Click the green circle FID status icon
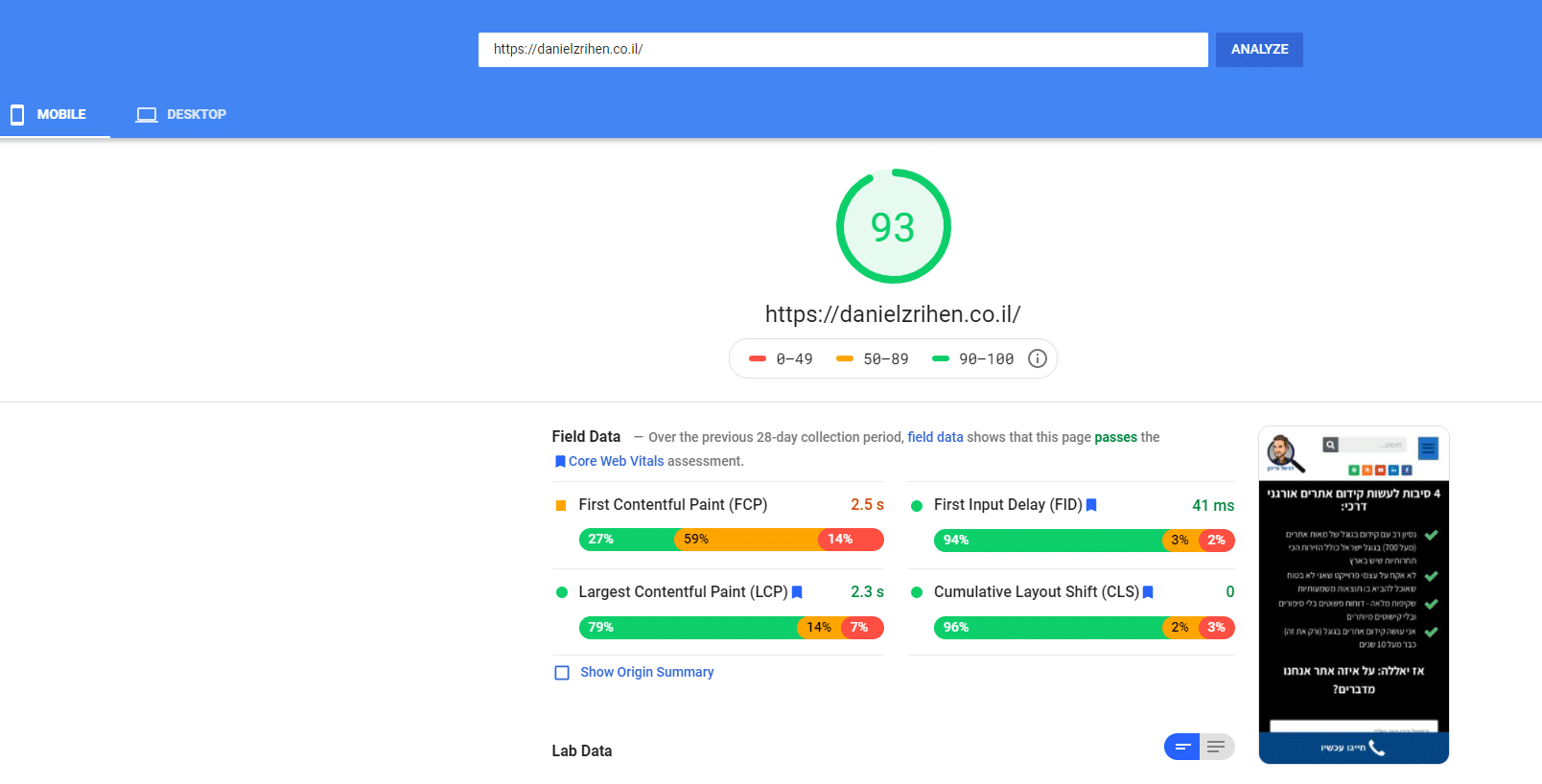 [x=917, y=505]
